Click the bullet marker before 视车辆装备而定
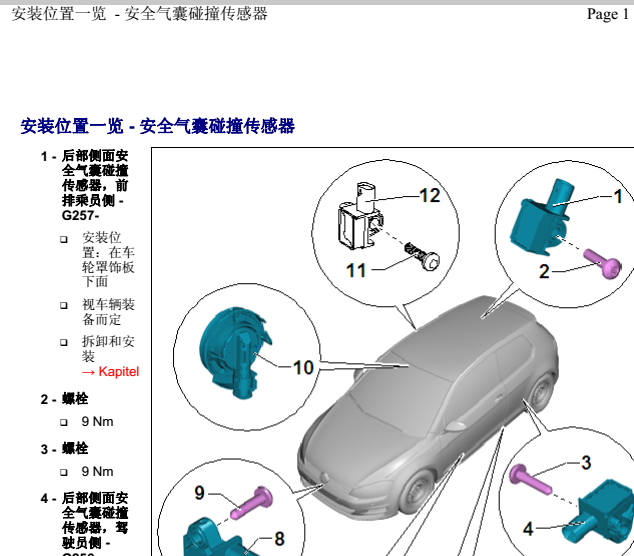 [64, 305]
